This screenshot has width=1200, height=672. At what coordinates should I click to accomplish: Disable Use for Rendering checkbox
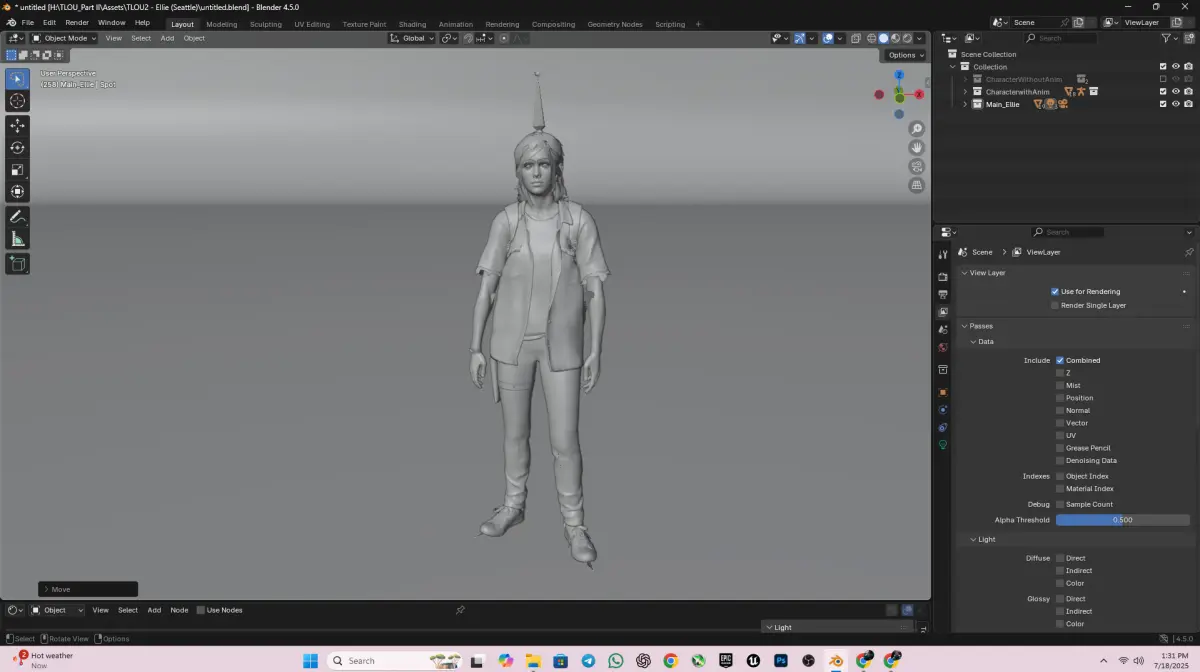(1055, 292)
